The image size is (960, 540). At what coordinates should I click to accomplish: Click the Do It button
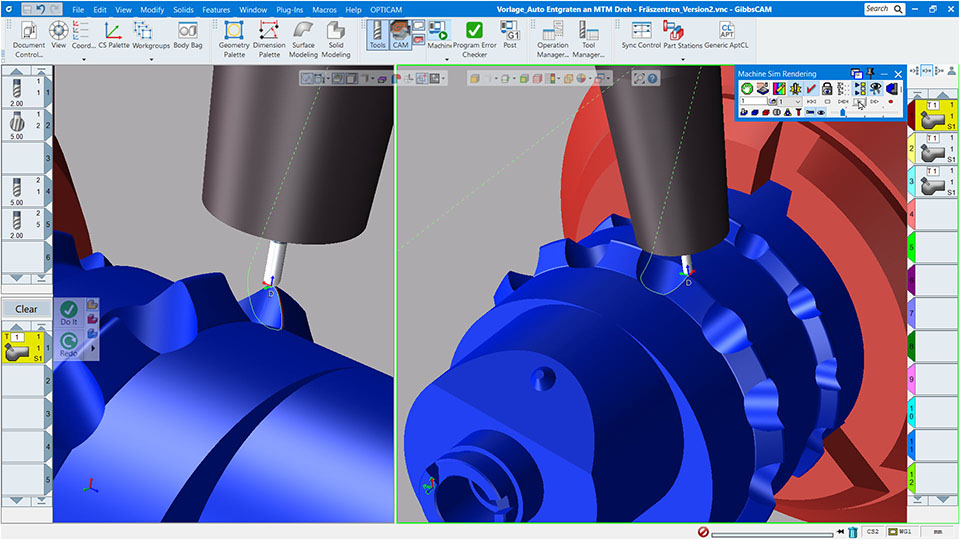(x=69, y=311)
